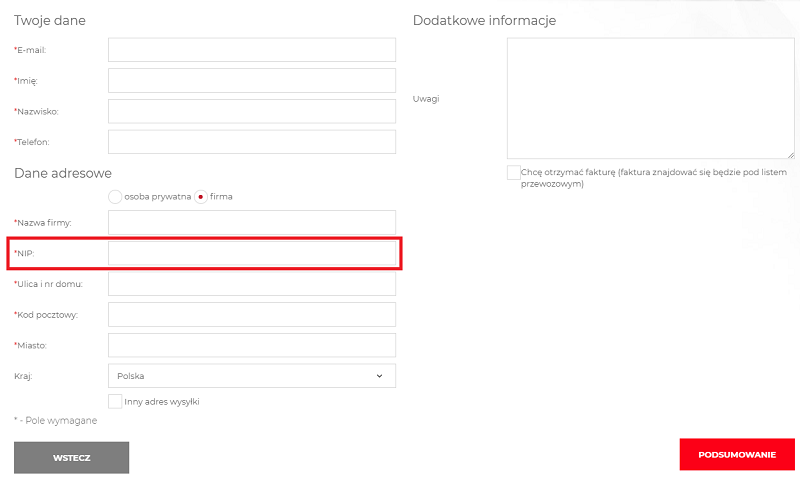Click the 'Ulica i nr domu' field
Viewport: 800px width, 480px height.
pyautogui.click(x=251, y=284)
